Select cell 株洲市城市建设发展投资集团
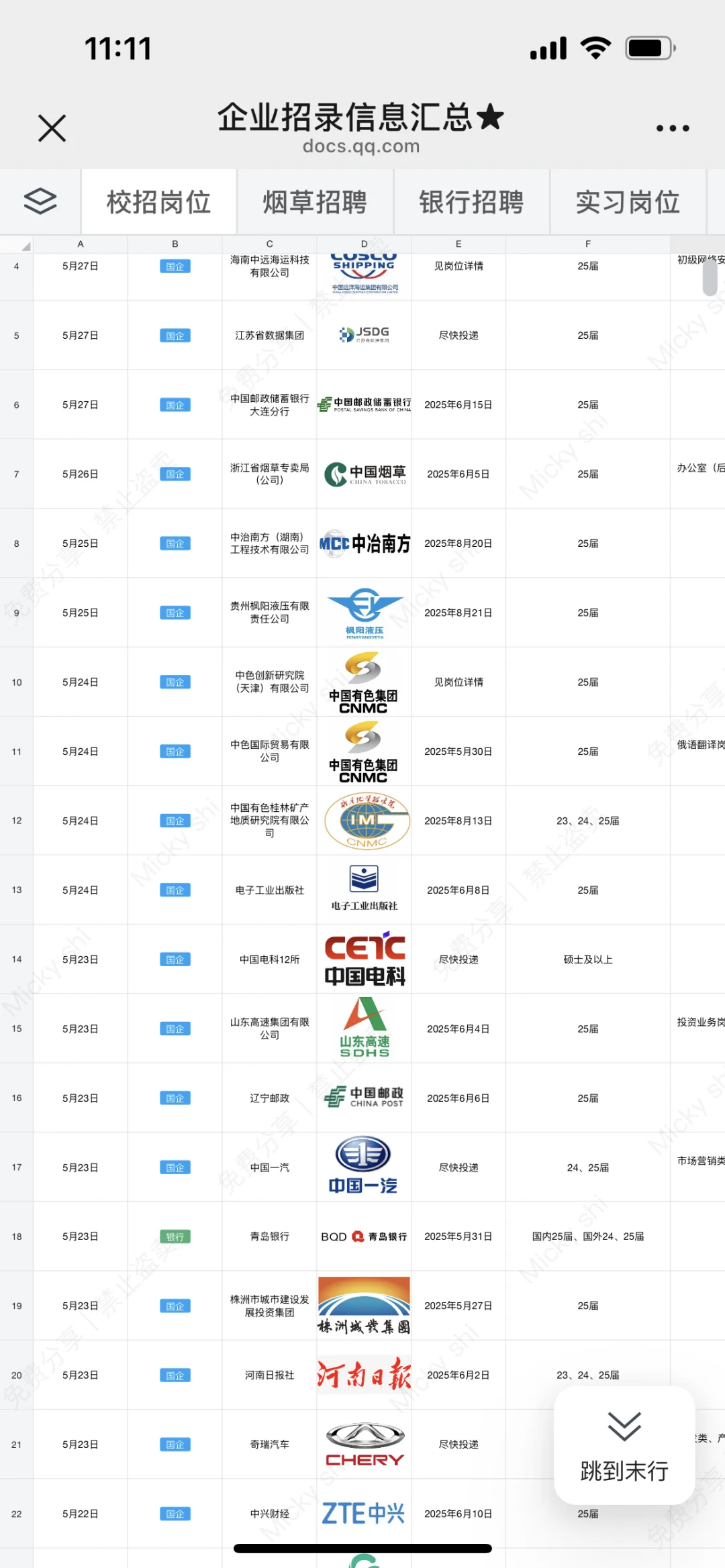Image resolution: width=725 pixels, height=1568 pixels. [x=270, y=1306]
